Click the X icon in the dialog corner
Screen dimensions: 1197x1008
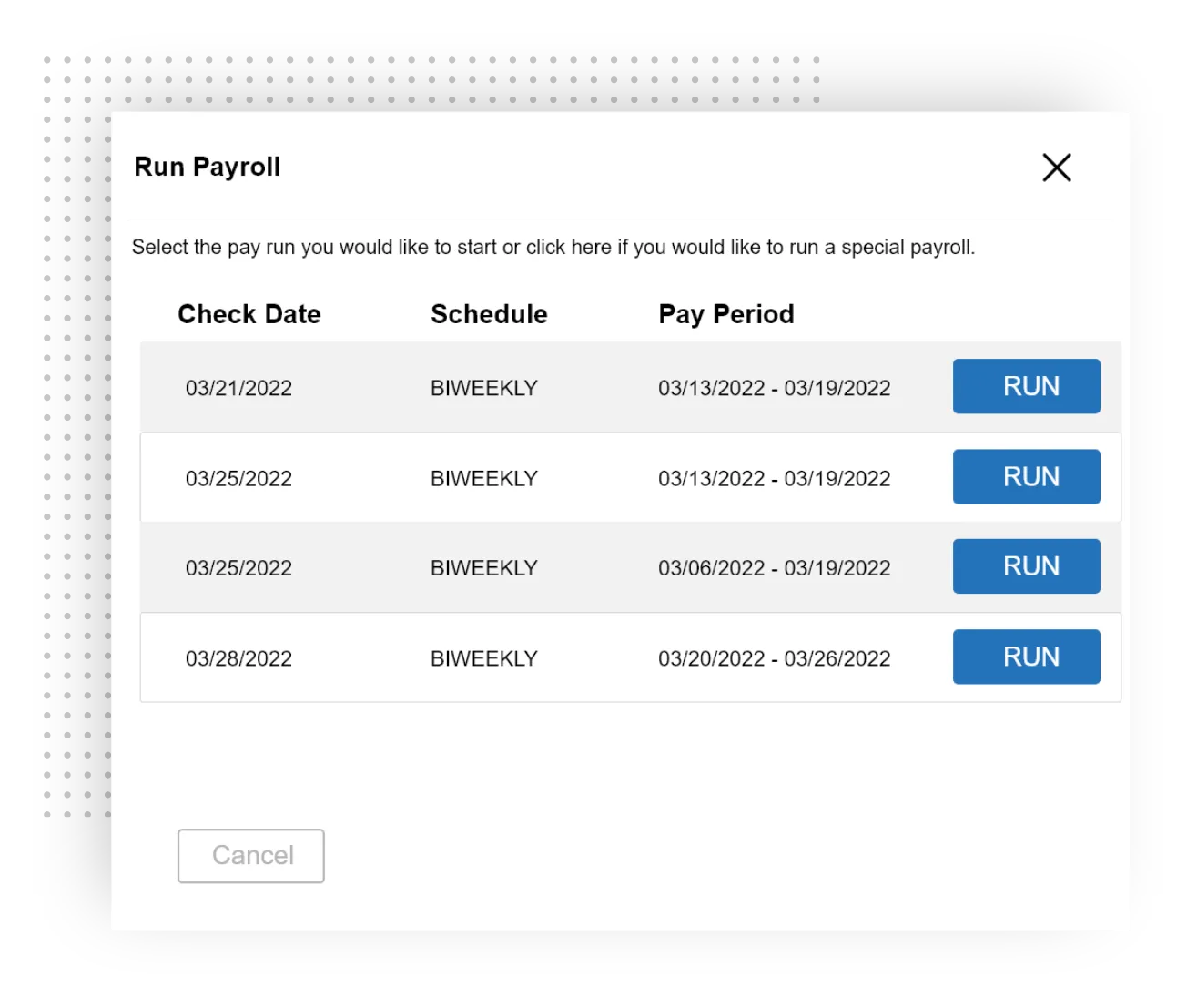1056,168
